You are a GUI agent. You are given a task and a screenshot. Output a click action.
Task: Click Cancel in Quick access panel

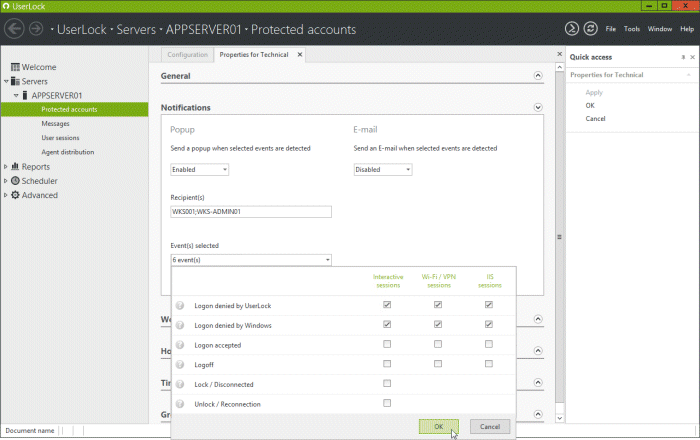(x=596, y=119)
